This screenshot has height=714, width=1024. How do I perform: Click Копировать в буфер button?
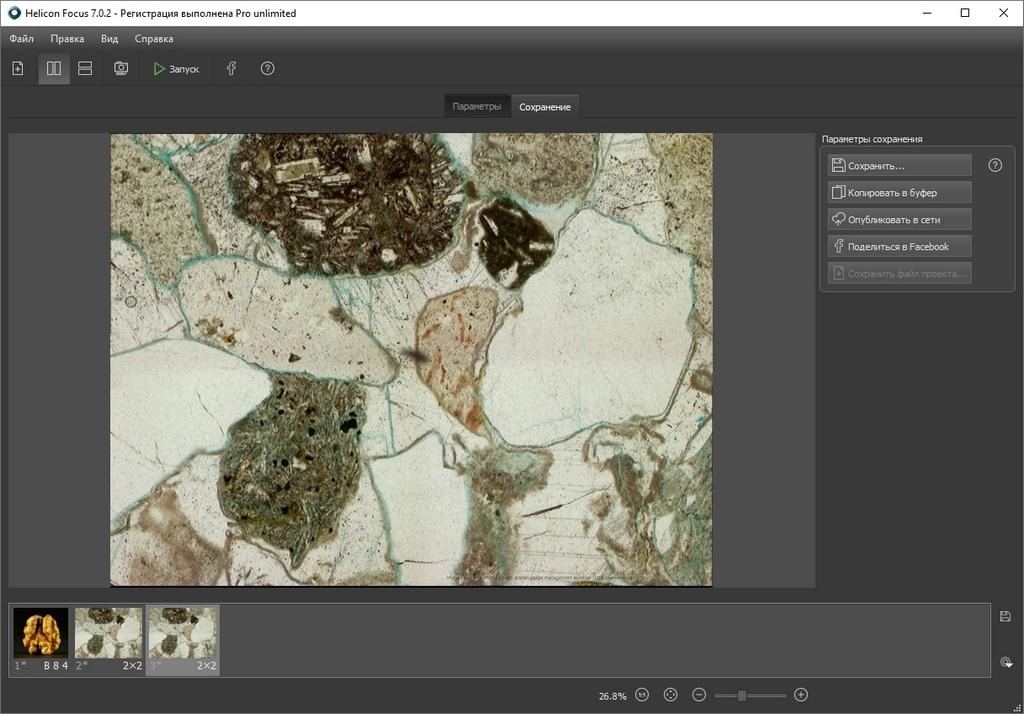899,193
